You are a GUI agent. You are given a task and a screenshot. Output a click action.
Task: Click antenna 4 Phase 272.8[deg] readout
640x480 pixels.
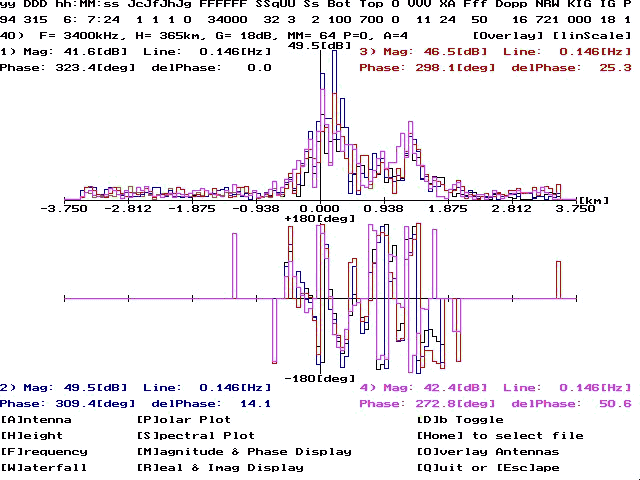coord(427,404)
